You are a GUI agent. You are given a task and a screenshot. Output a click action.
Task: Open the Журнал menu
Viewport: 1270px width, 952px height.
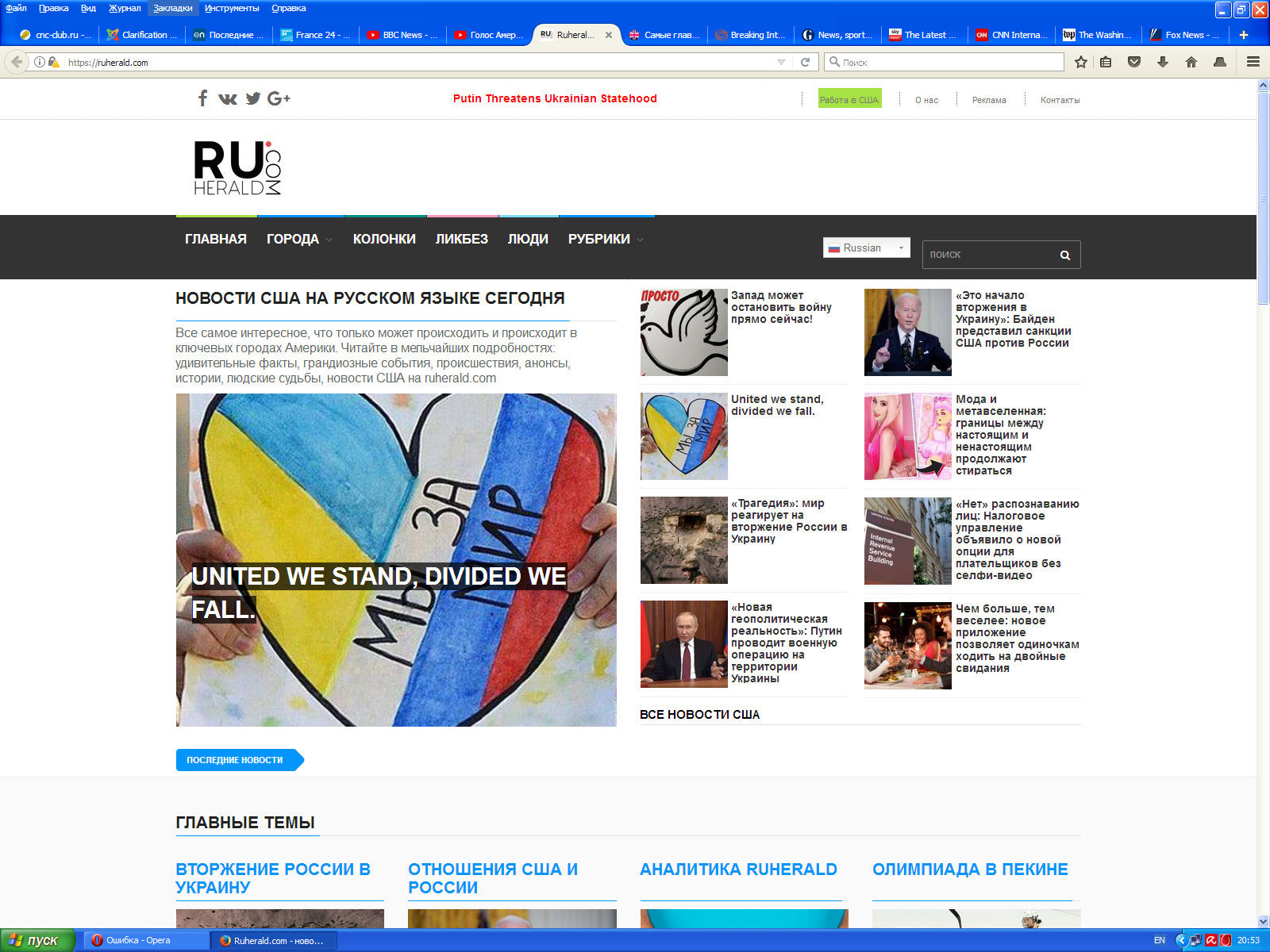tap(125, 8)
